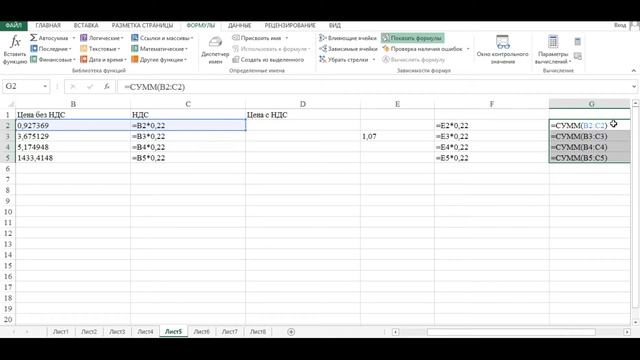
Task: Open the ФАЙЛ tab
Action: click(13, 25)
